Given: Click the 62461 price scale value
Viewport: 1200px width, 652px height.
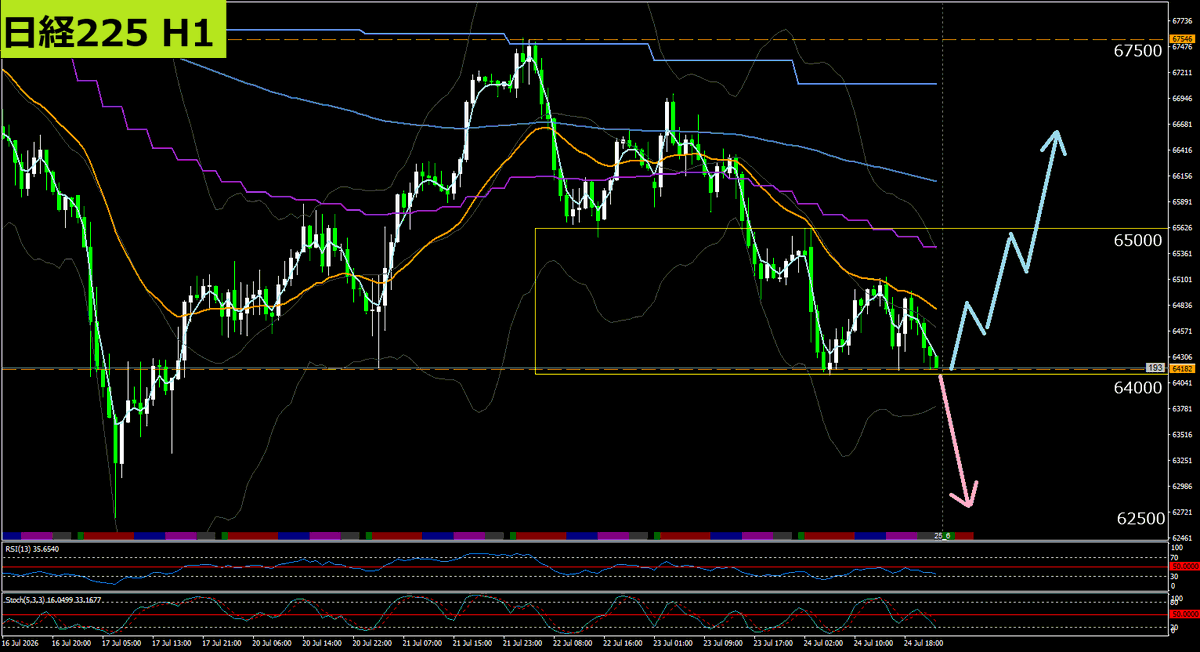Looking at the screenshot, I should (1182, 537).
